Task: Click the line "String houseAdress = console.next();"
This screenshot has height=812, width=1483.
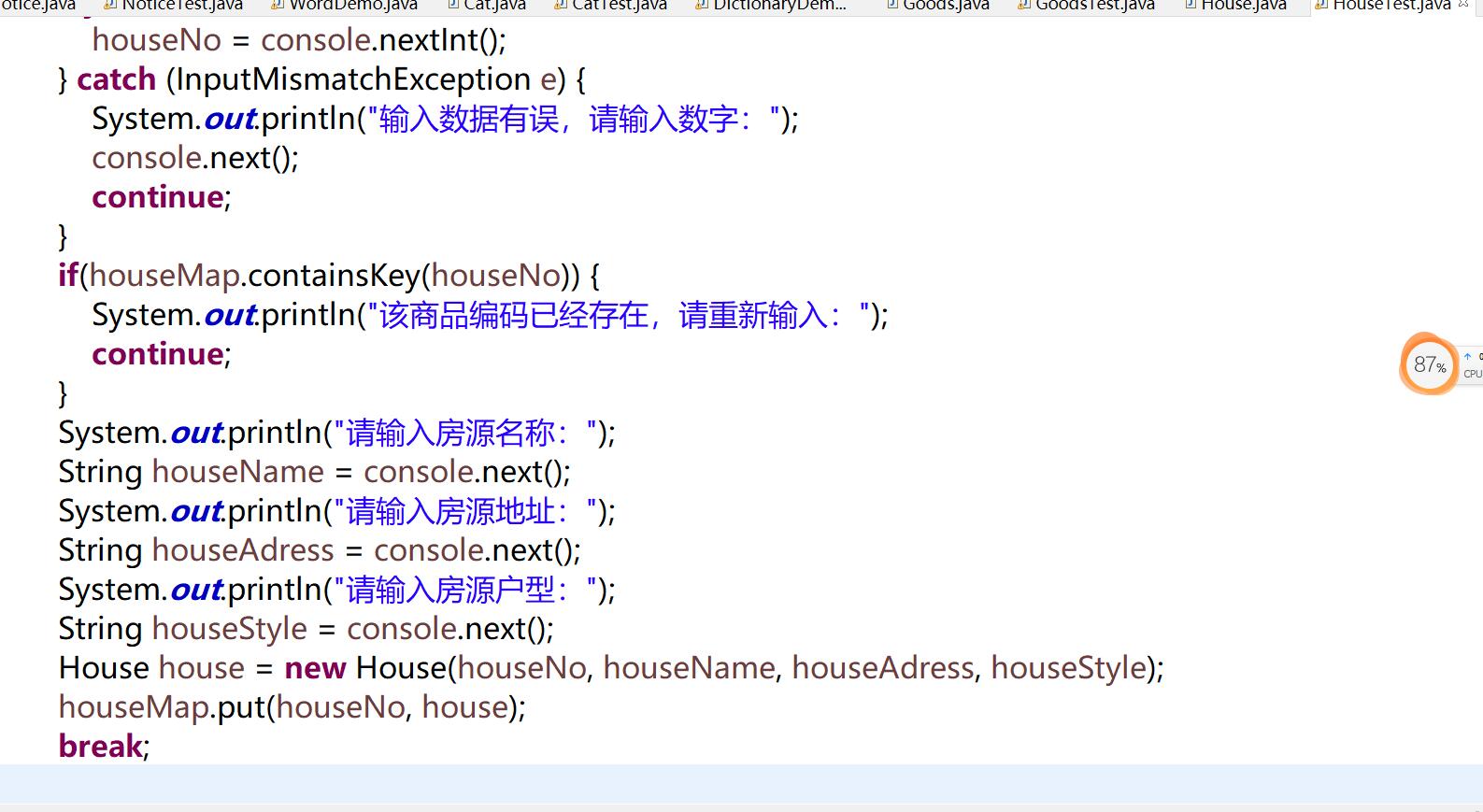Action: point(320,550)
